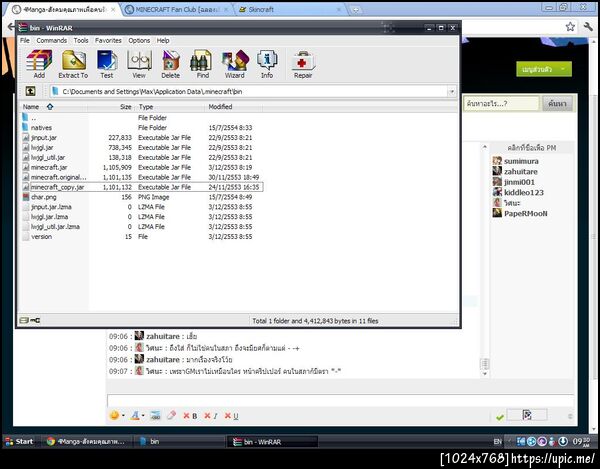
Task: Open the chat emoticon picker
Action: point(116,415)
